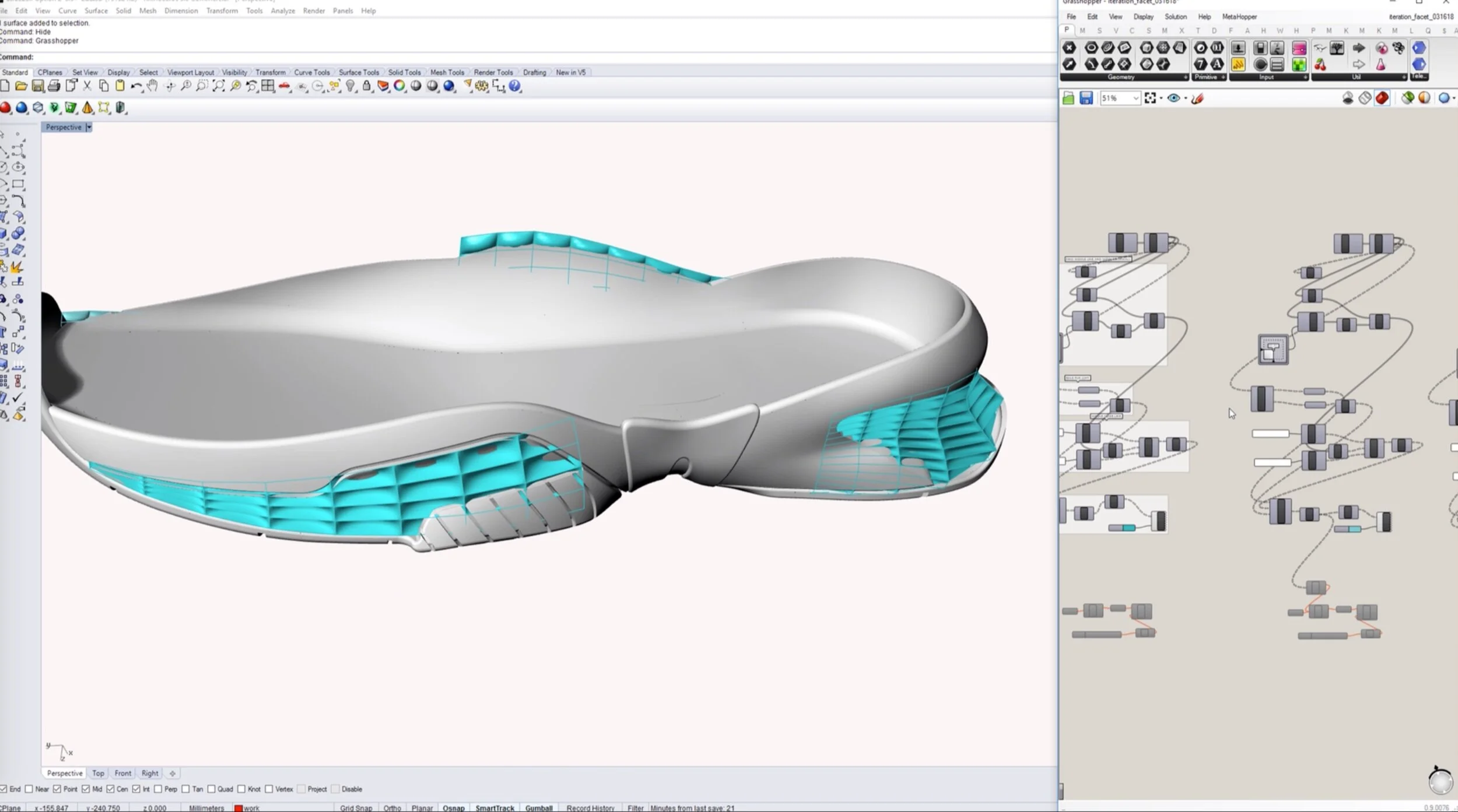Click the Cut scissors icon
The image size is (1458, 812).
click(x=87, y=86)
